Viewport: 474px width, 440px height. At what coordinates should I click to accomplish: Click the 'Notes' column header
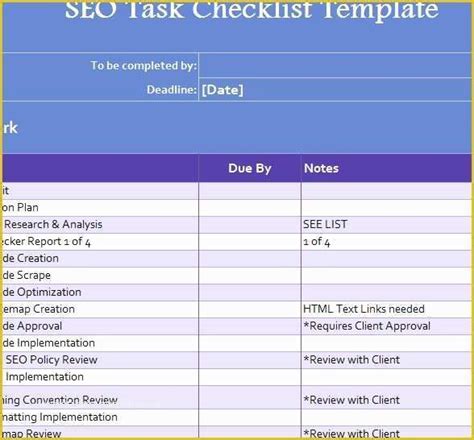pos(386,168)
